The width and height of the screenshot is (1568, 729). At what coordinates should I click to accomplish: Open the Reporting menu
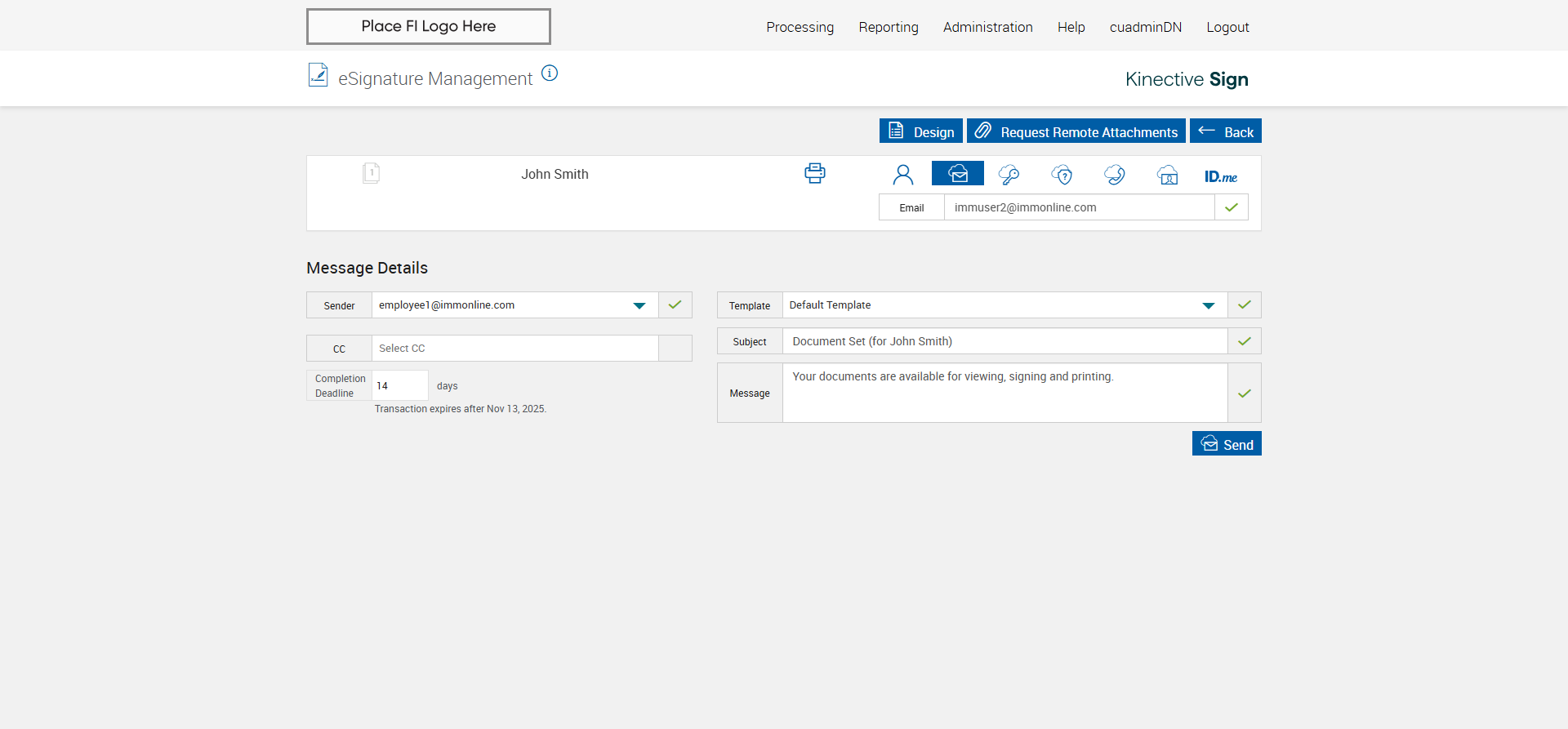click(x=889, y=27)
